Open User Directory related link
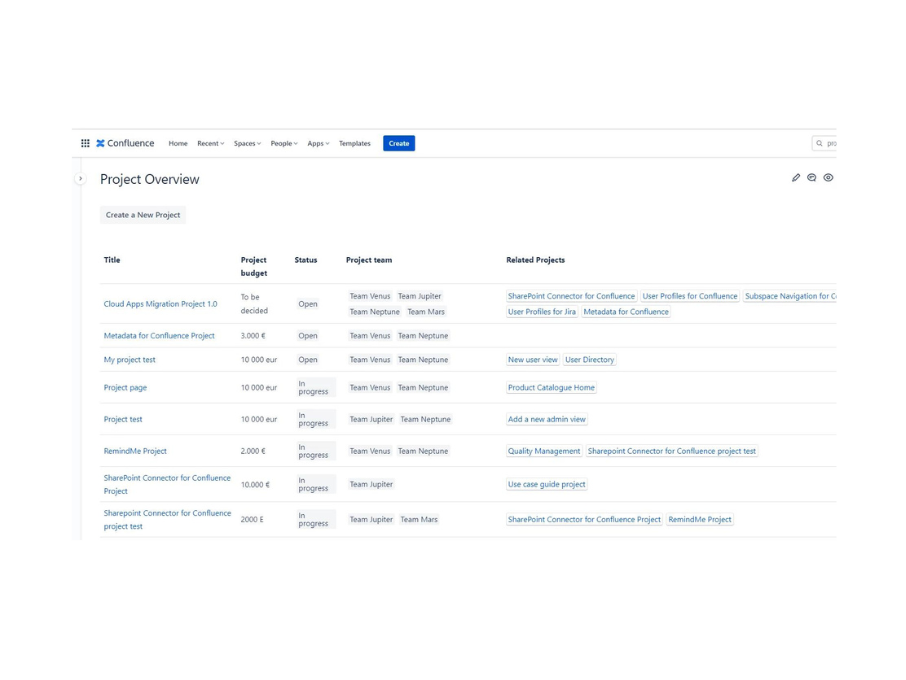Screen dimensions: 906x680 (x=589, y=360)
